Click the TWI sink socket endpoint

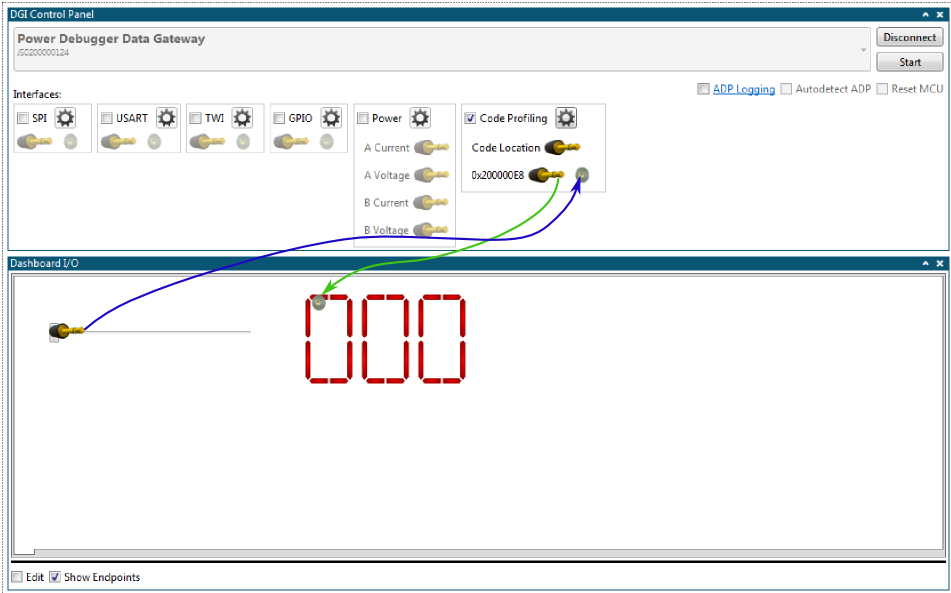click(x=243, y=142)
